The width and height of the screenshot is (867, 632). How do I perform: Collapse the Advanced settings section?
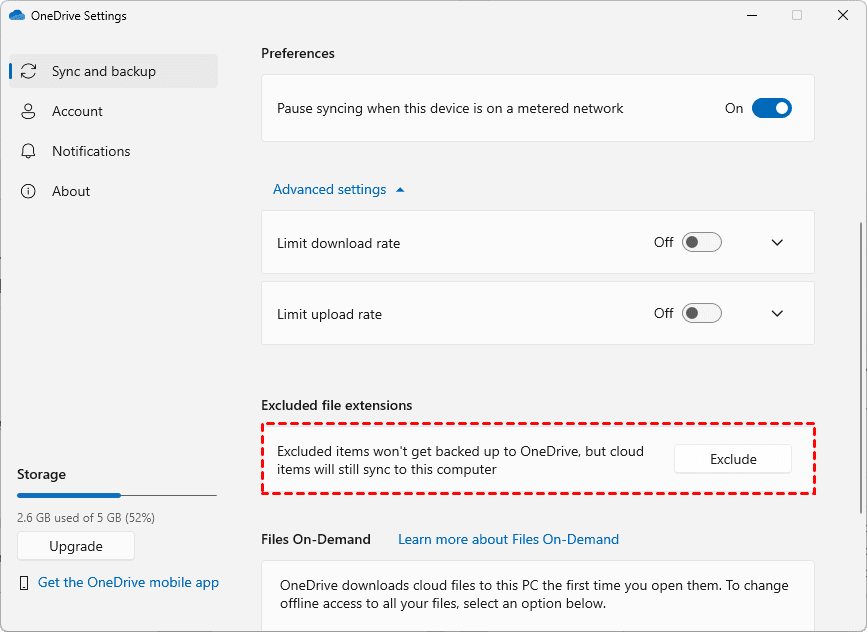338,189
